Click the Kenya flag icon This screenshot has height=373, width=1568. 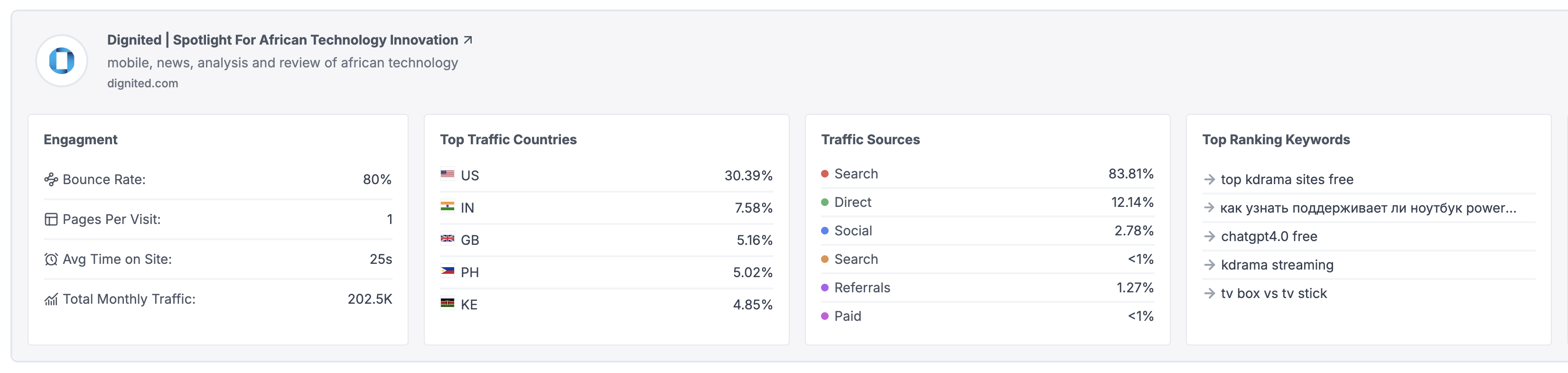click(x=448, y=303)
